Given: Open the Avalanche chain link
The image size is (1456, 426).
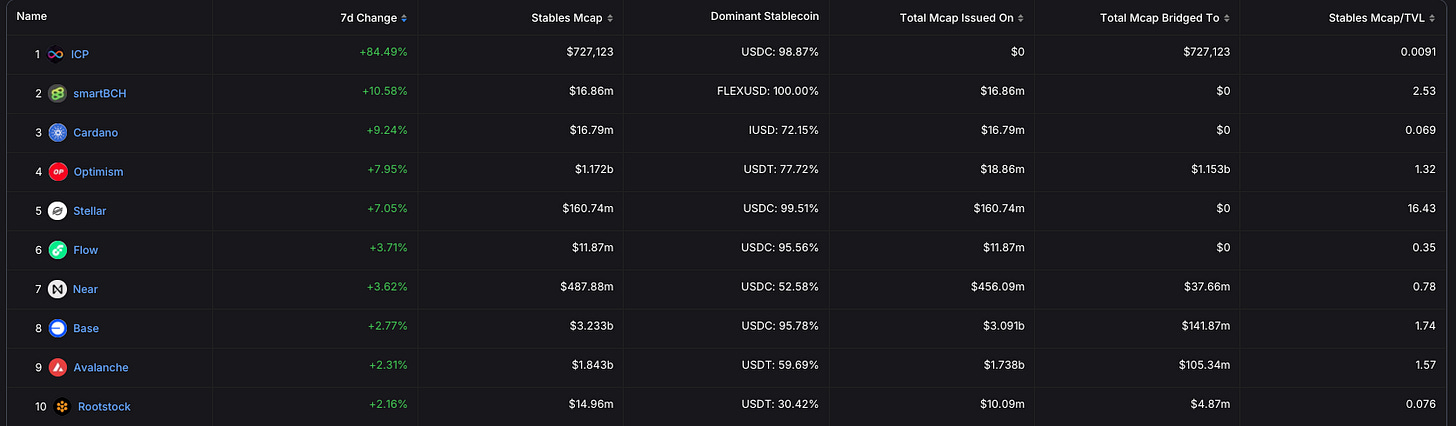Looking at the screenshot, I should (x=100, y=367).
